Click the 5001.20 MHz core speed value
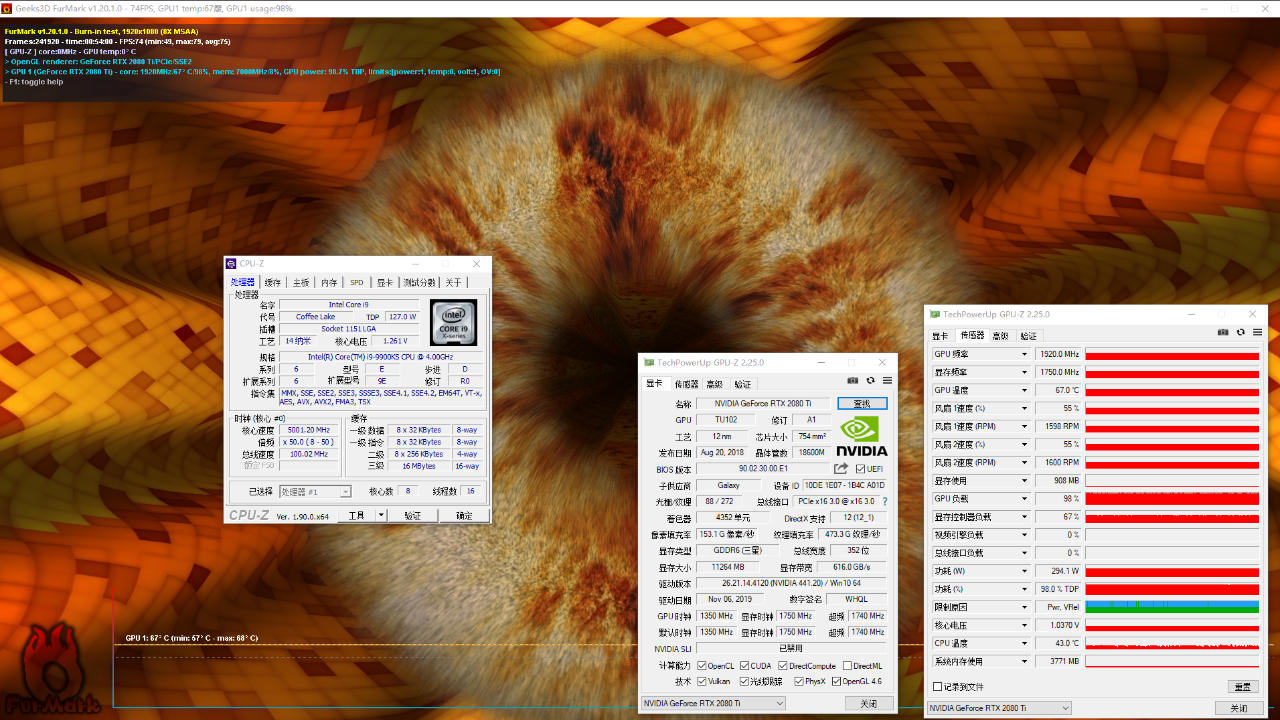 point(309,430)
